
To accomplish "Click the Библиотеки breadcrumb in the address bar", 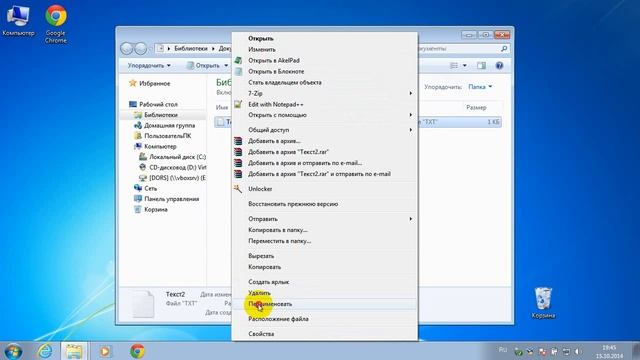I will (191, 49).
